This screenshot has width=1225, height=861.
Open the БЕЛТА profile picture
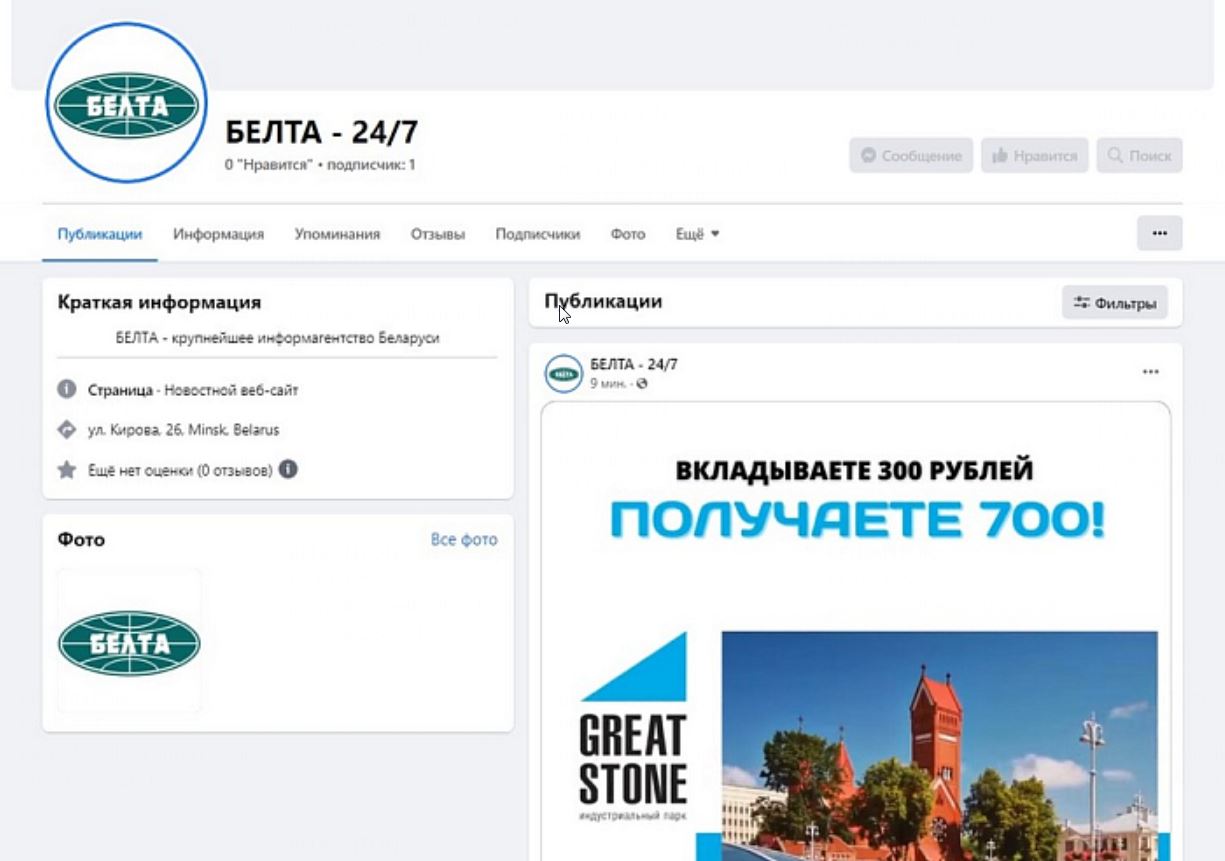pyautogui.click(x=127, y=104)
